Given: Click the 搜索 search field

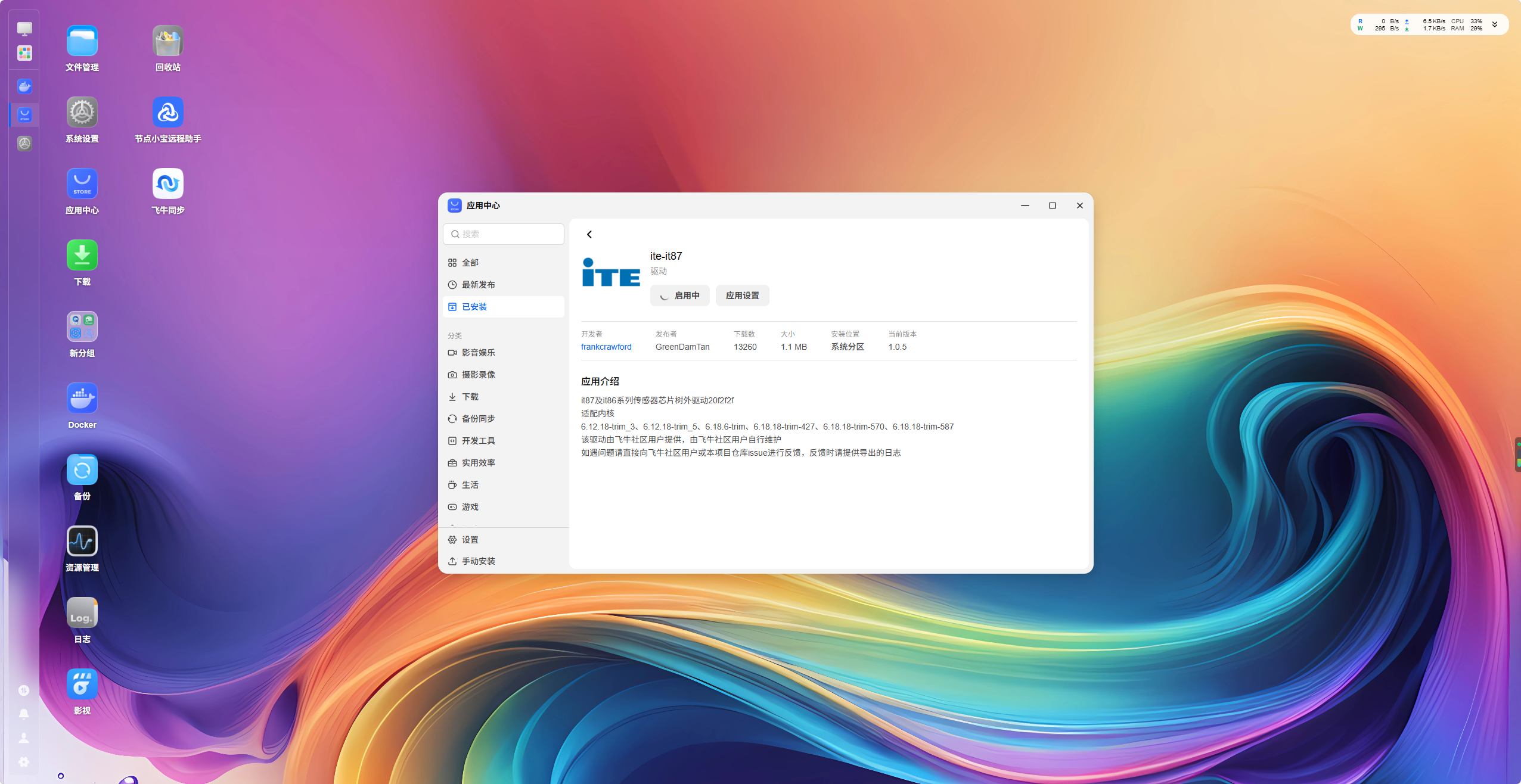Looking at the screenshot, I should [504, 234].
